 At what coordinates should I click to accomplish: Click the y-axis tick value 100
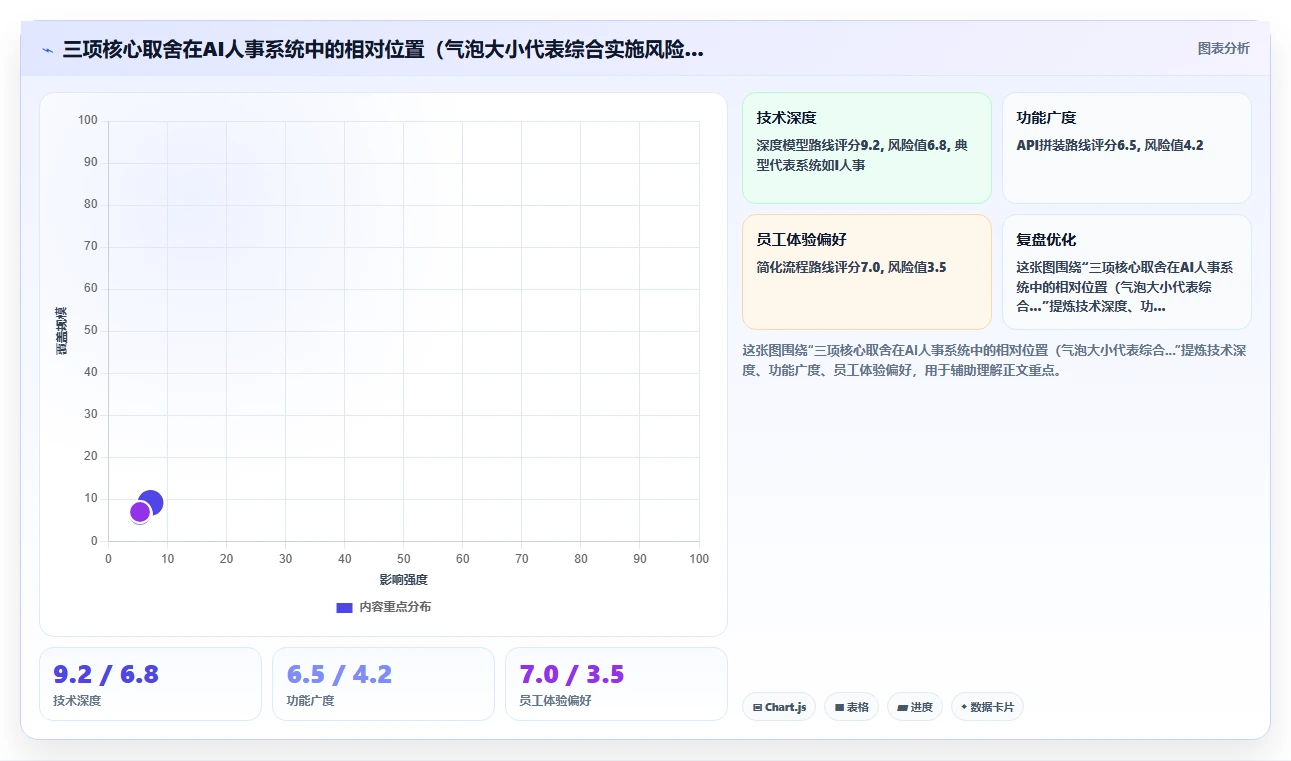pyautogui.click(x=88, y=121)
